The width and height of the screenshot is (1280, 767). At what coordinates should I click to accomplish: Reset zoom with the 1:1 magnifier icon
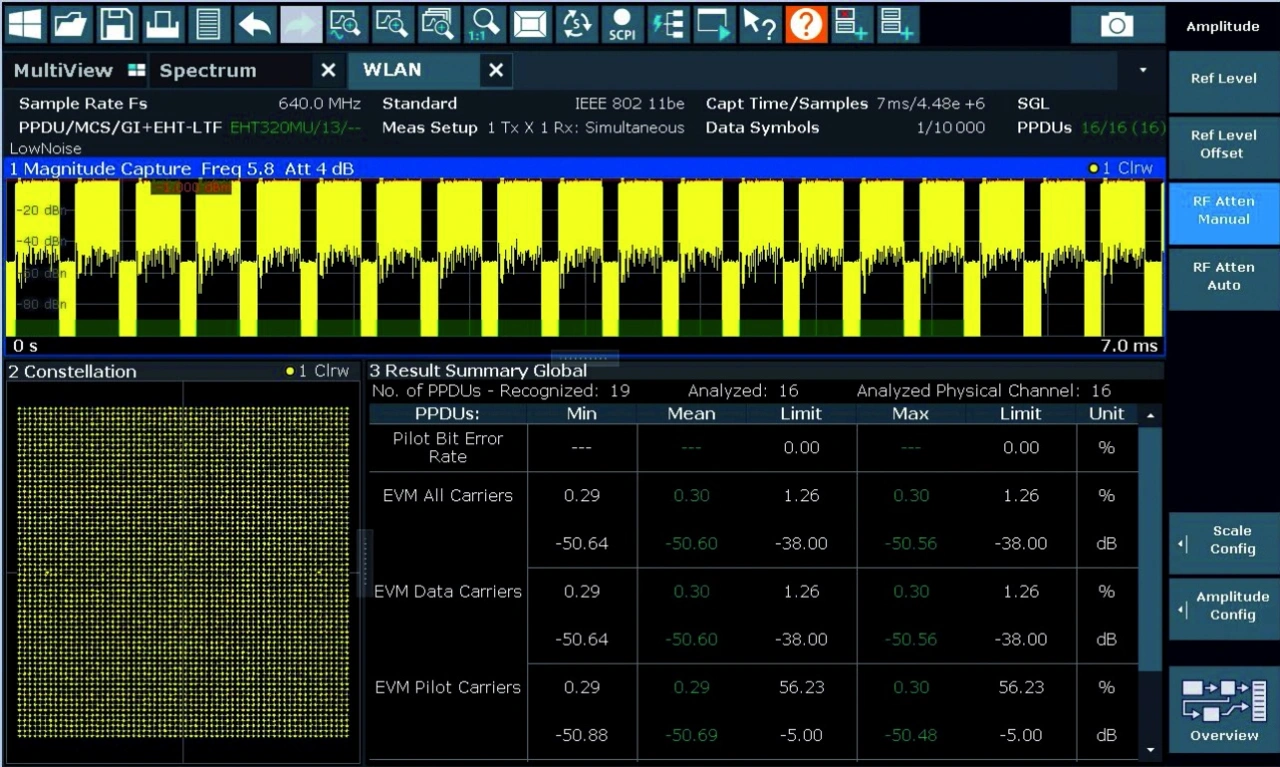(x=485, y=24)
